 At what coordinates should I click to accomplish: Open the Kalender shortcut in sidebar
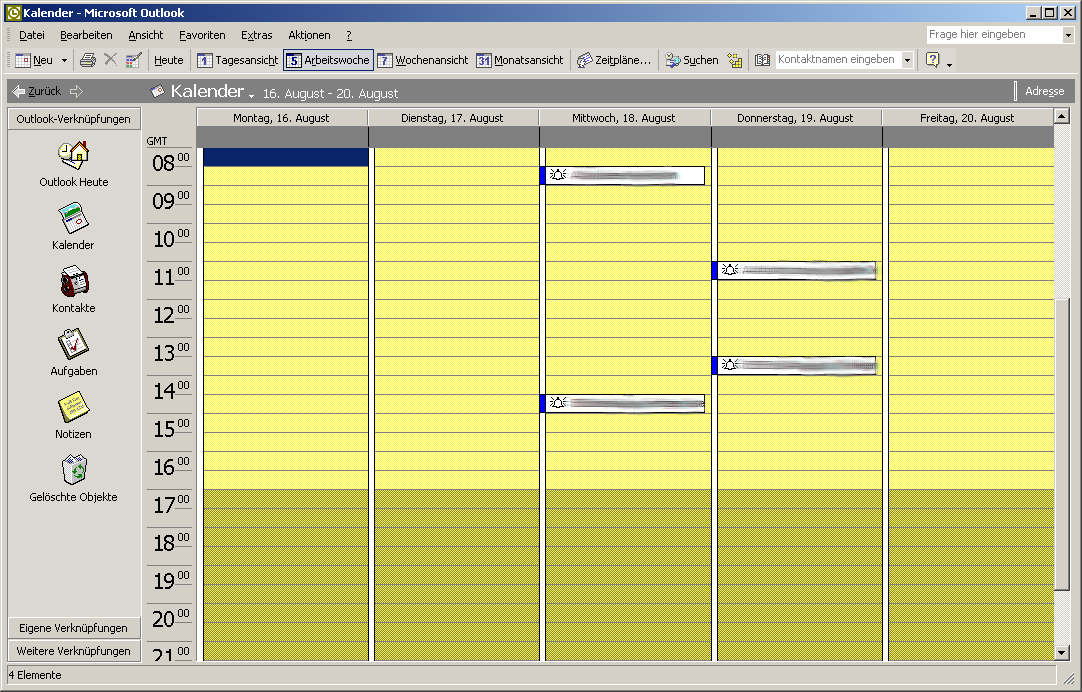click(73, 226)
